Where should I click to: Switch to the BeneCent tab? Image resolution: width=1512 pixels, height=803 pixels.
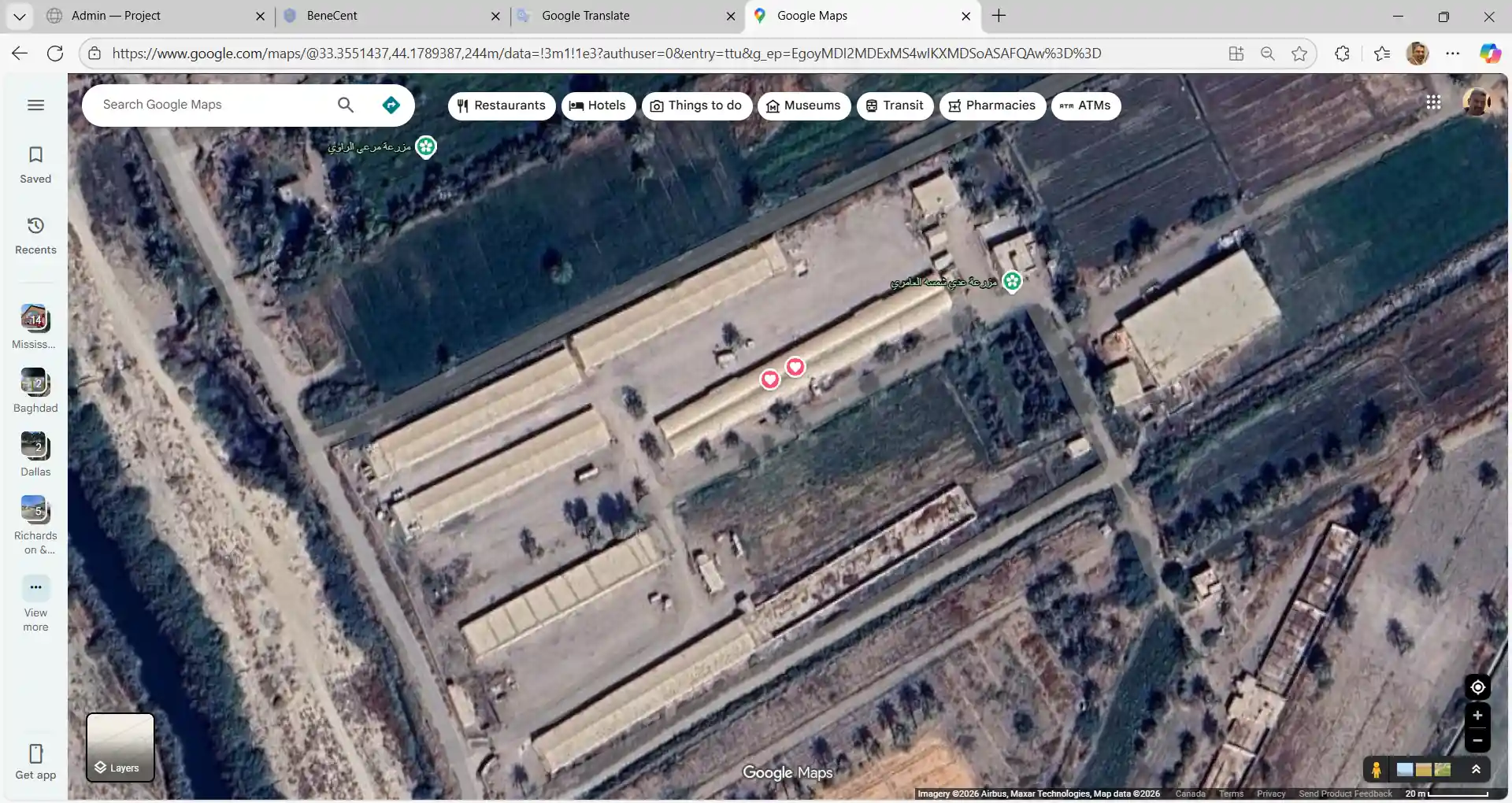tap(332, 16)
